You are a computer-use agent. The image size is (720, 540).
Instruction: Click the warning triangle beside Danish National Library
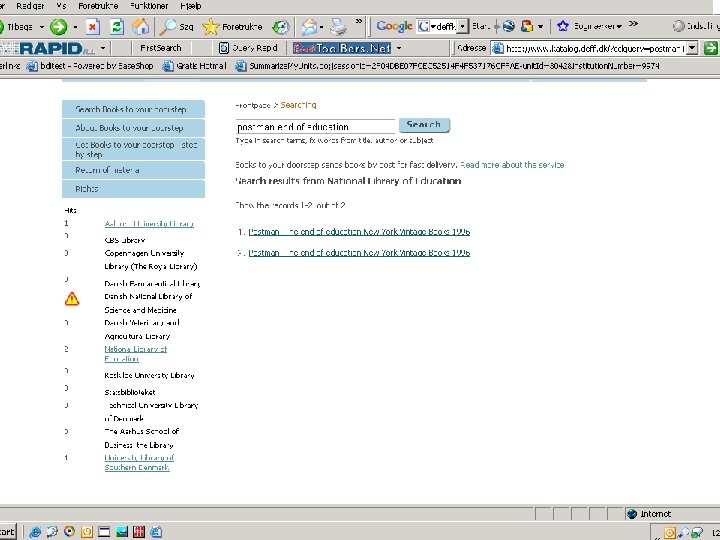[72, 299]
